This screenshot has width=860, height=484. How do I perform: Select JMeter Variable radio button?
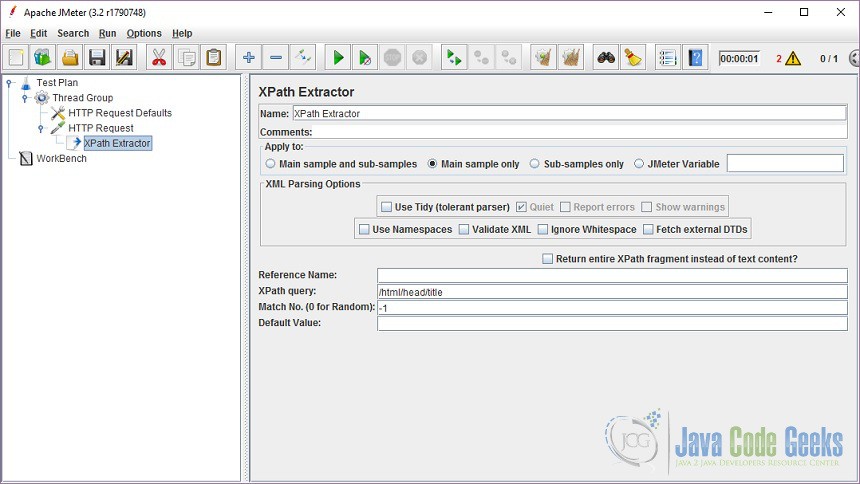(x=639, y=164)
